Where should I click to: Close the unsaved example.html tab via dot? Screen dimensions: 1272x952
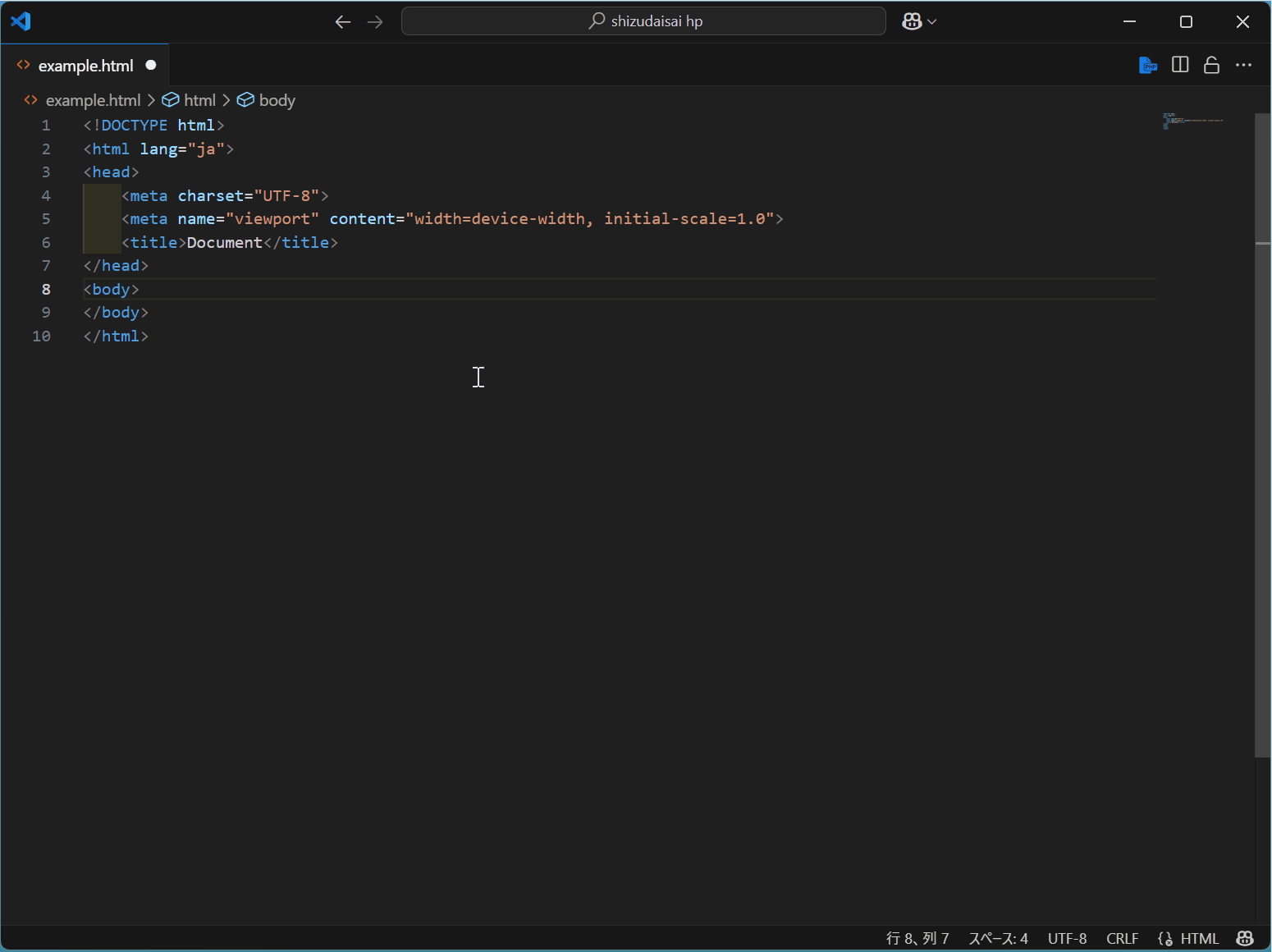tap(151, 65)
